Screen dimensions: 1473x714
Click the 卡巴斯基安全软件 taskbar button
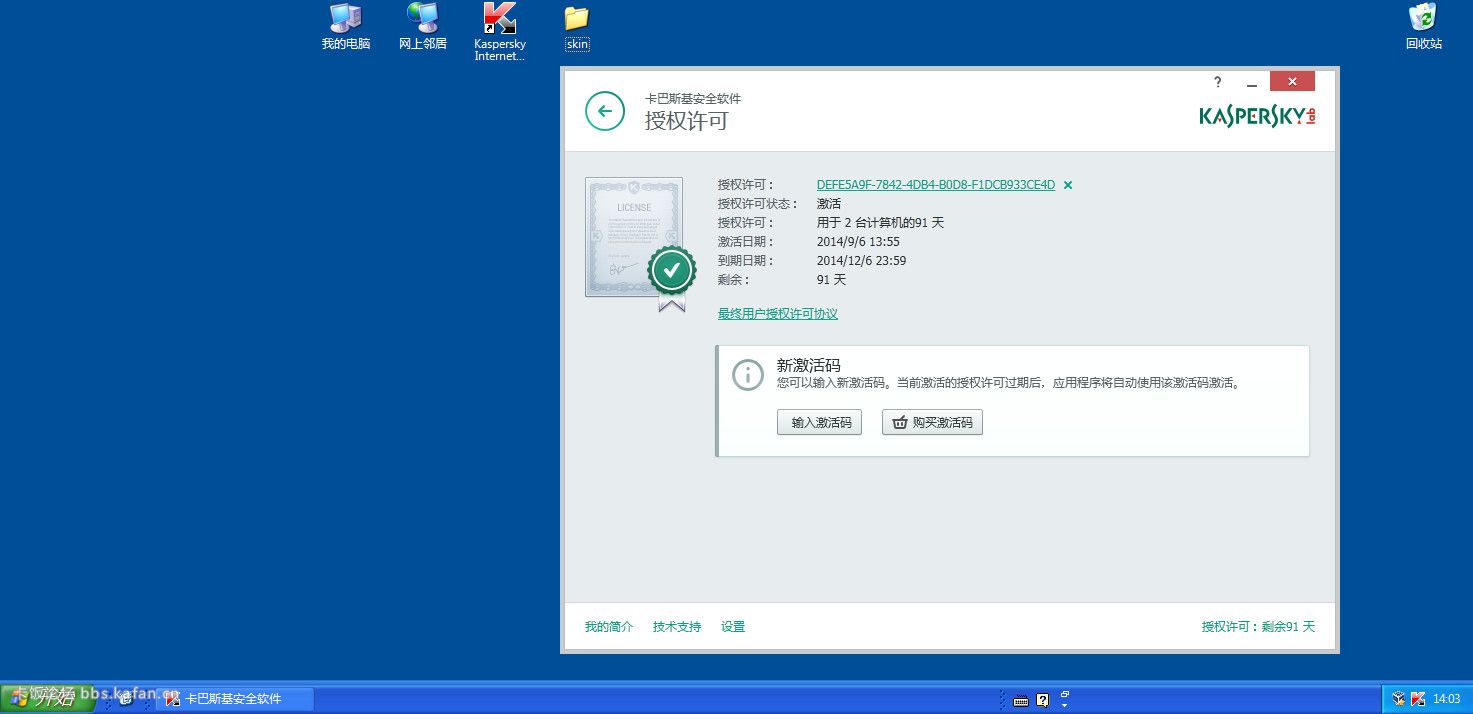point(237,699)
